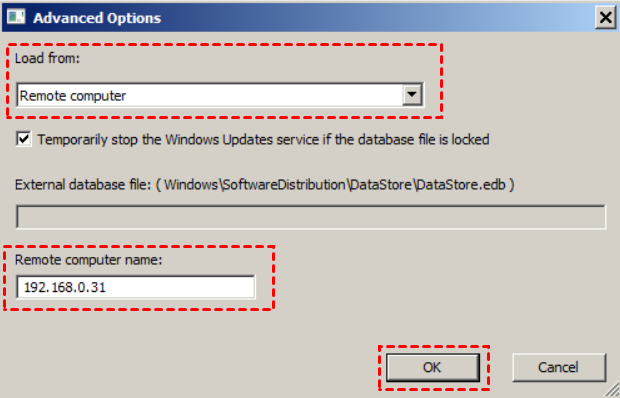The height and width of the screenshot is (398, 620).
Task: Confirm settings with the OK button
Action: (433, 368)
